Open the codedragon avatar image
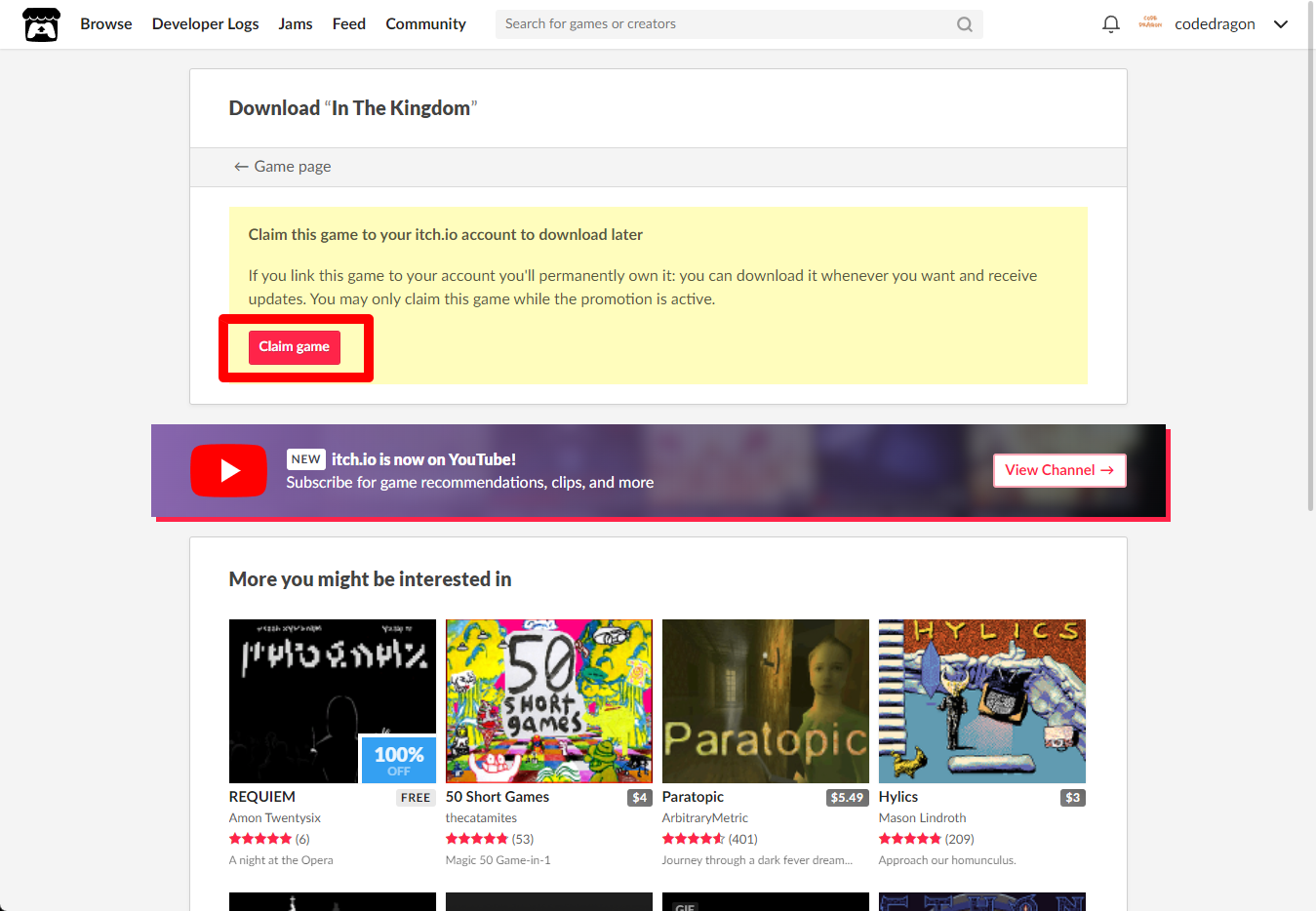 point(1150,23)
